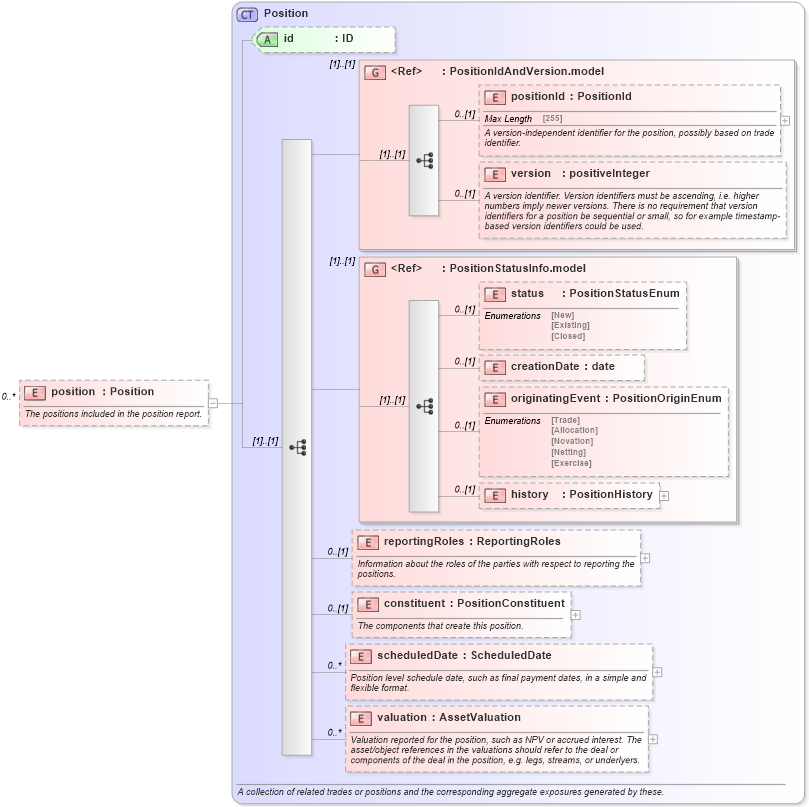Select the [Closed] enumeration value
Image resolution: width=809 pixels, height=807 pixels.
coord(568,336)
